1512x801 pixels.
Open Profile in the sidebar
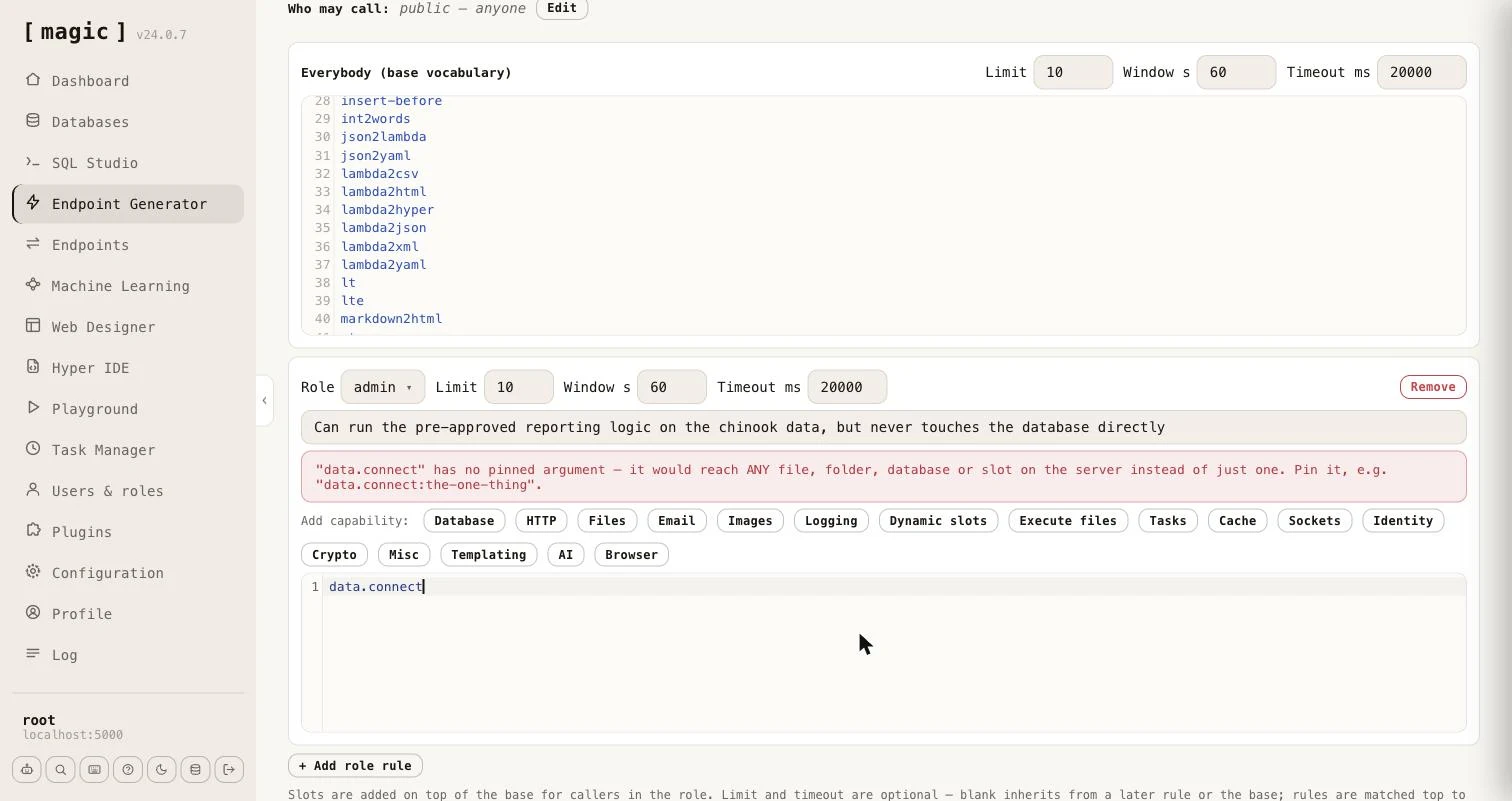128,614
